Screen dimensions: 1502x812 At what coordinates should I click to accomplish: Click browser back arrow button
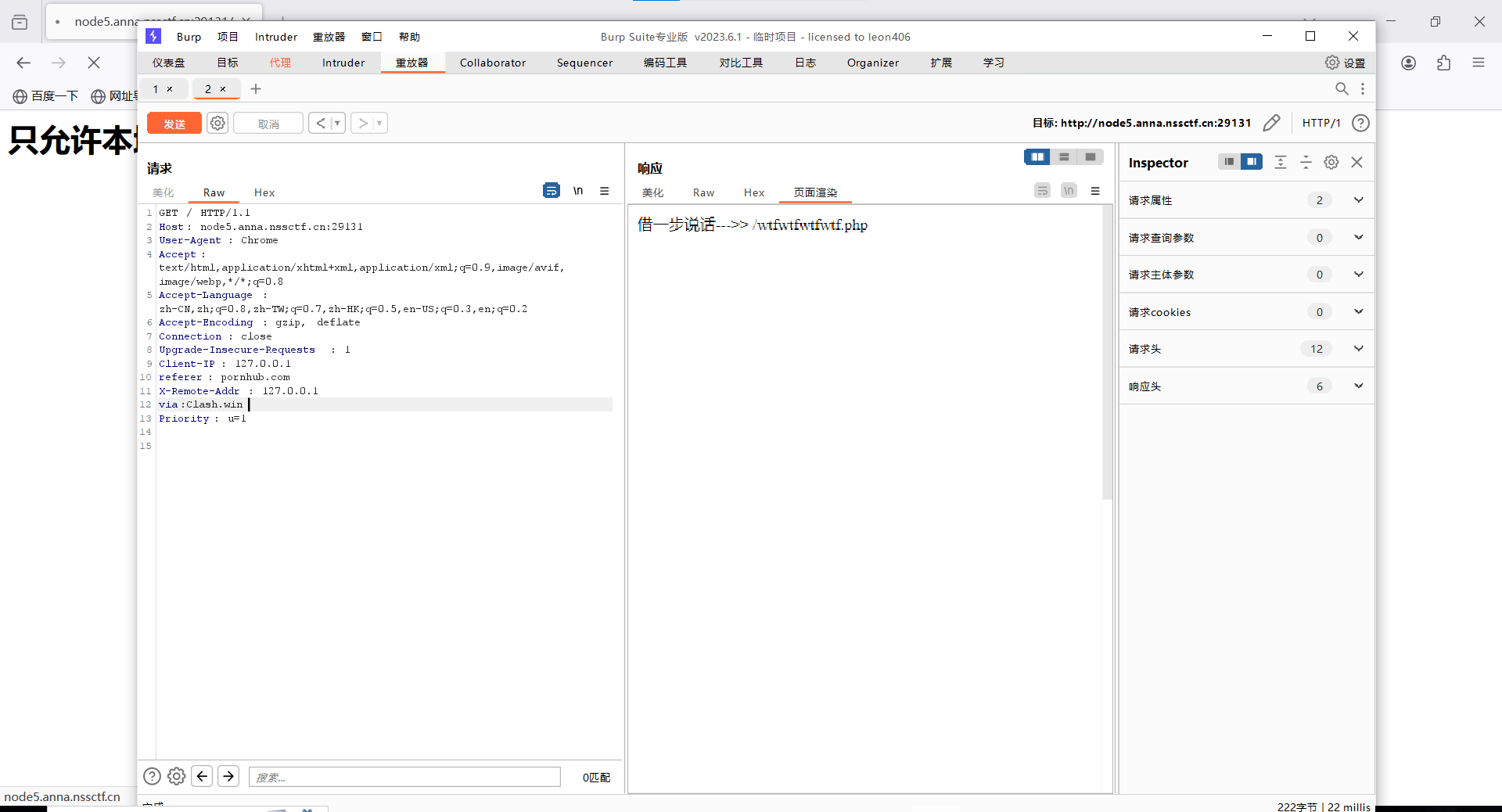tap(23, 63)
